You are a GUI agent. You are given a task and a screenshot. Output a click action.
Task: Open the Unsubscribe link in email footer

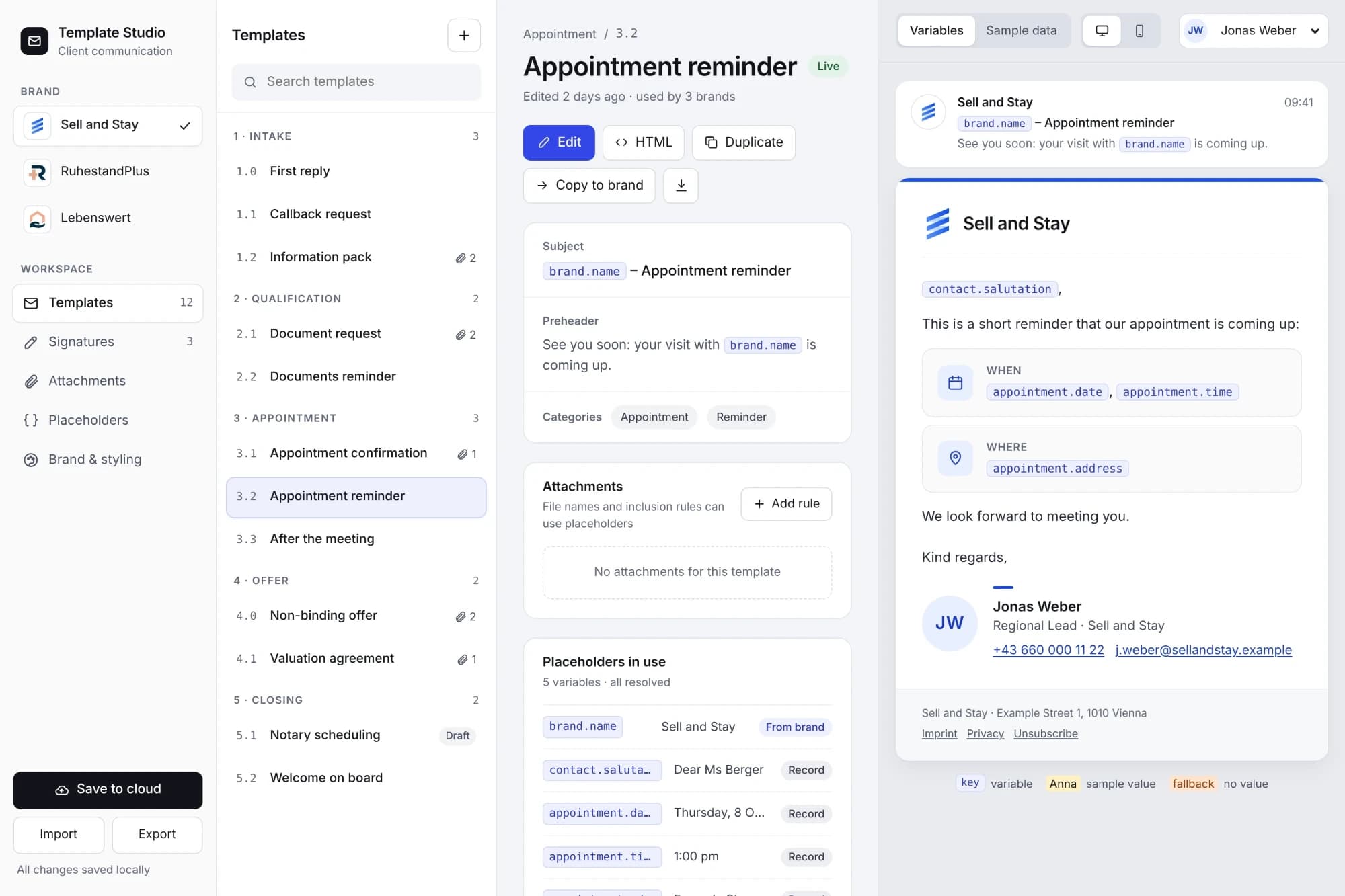[x=1045, y=734]
